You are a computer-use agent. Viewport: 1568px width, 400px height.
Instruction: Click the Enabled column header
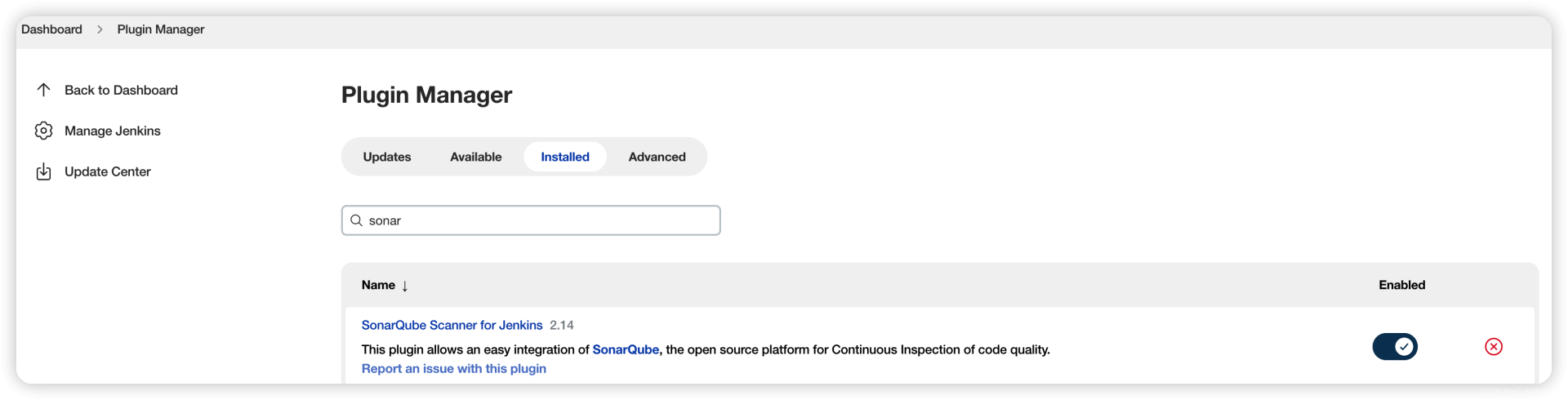pyautogui.click(x=1402, y=285)
